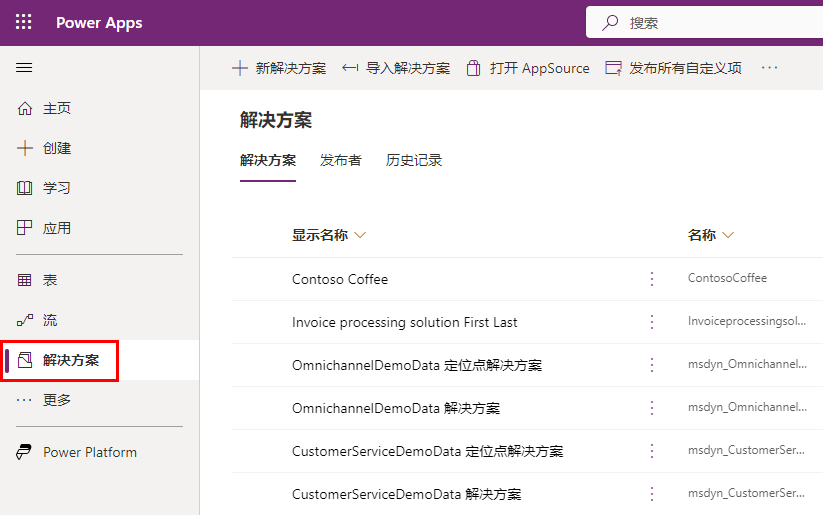Open Invoice processing solution First Last

point(404,322)
